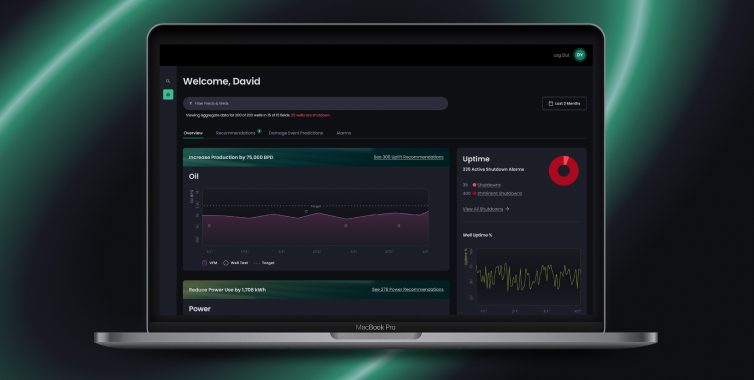Switch to the Damage Event Predictions tab
Screen dimensions: 754x380
296,133
